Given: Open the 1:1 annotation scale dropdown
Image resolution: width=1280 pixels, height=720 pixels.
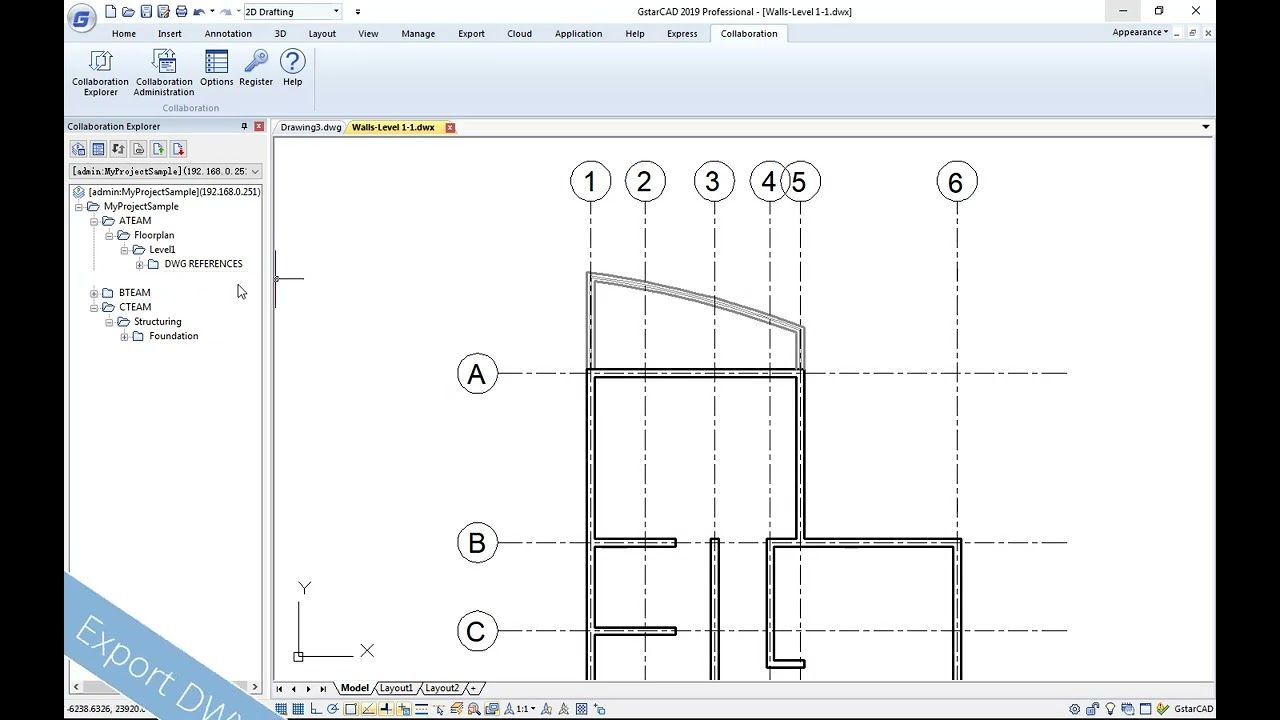Looking at the screenshot, I should 525,709.
